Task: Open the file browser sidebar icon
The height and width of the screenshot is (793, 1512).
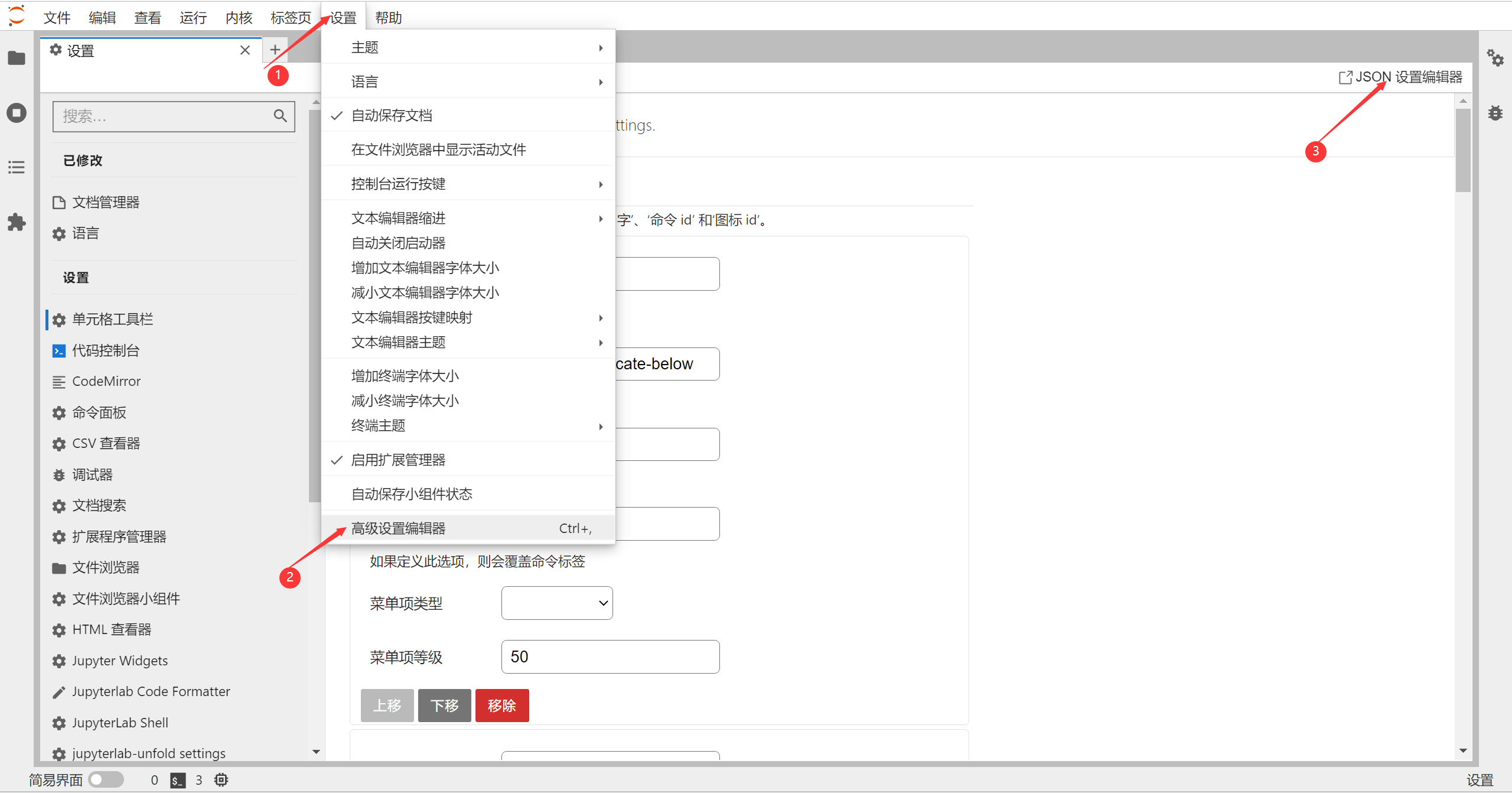Action: (17, 58)
